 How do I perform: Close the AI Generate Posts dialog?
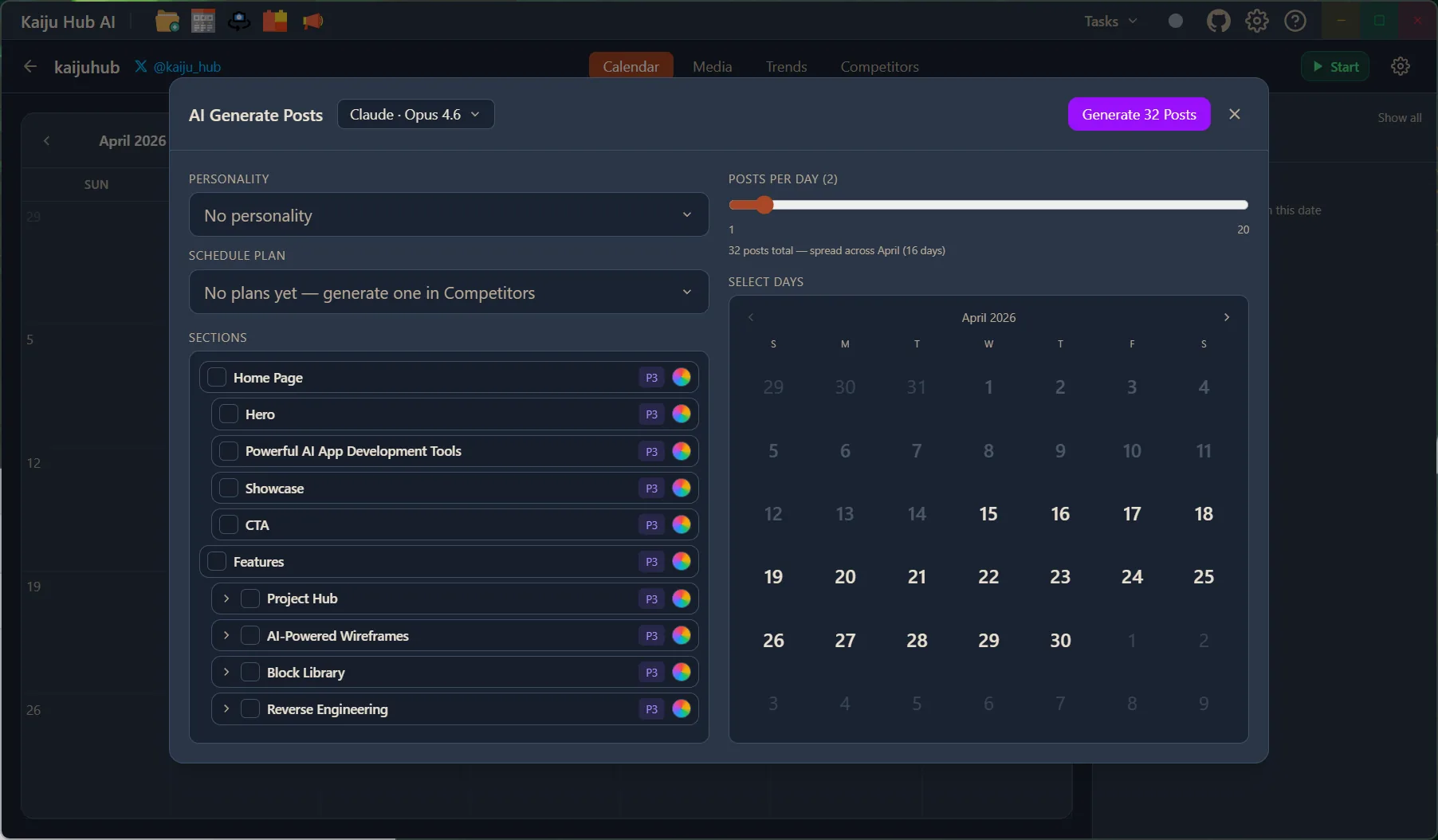point(1235,114)
